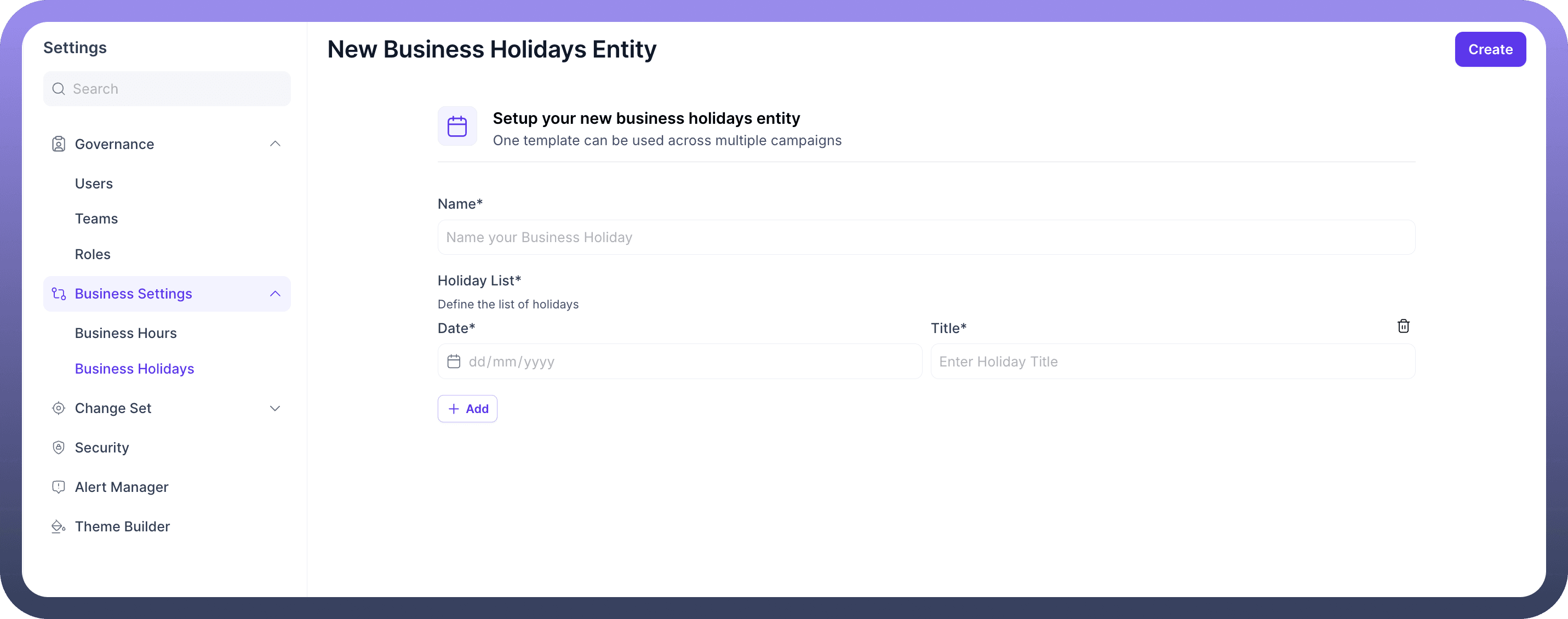Open the Users settings page
Image resolution: width=1568 pixels, height=619 pixels.
click(x=94, y=184)
